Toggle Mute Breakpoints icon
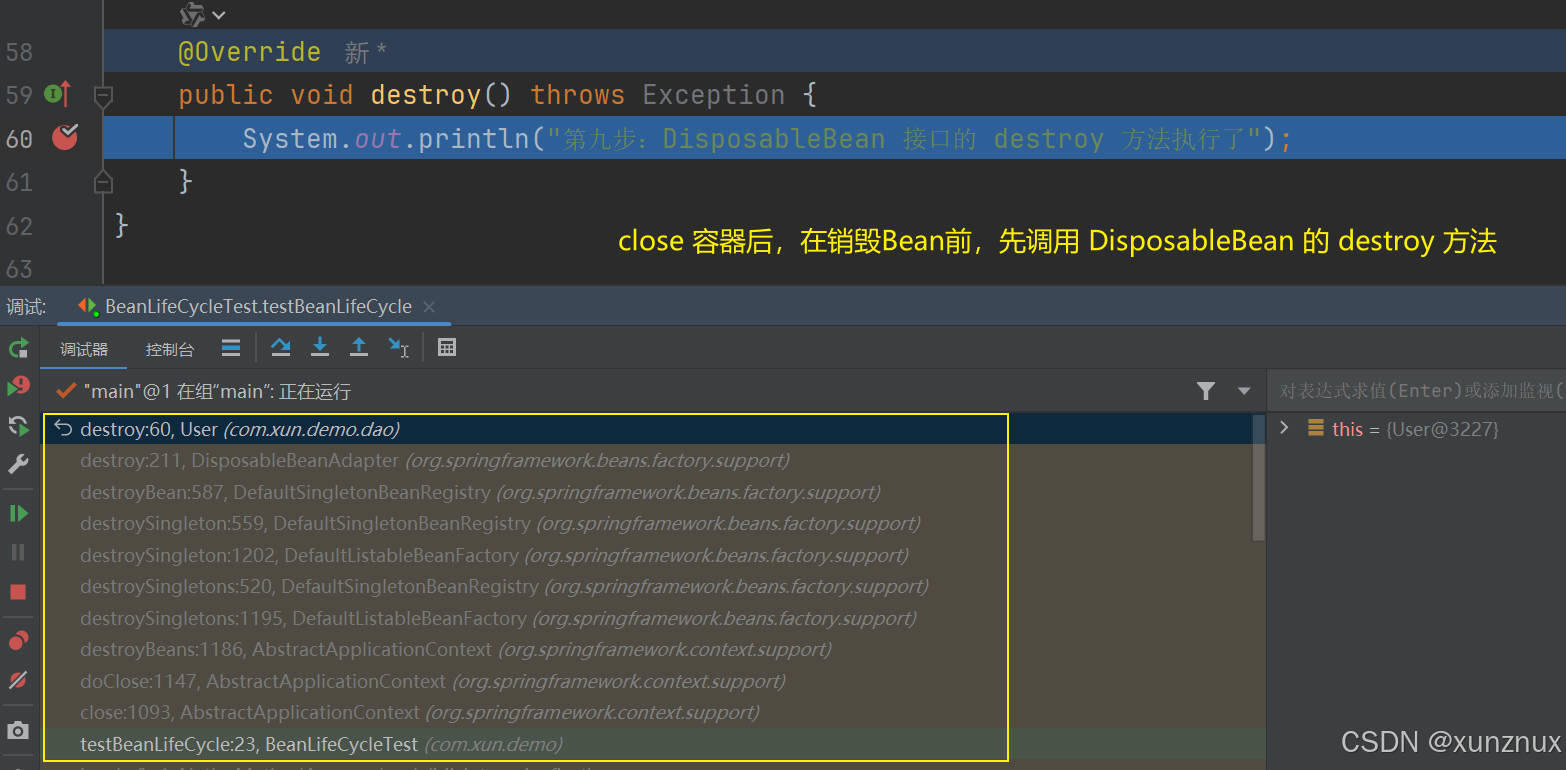 click(x=18, y=680)
